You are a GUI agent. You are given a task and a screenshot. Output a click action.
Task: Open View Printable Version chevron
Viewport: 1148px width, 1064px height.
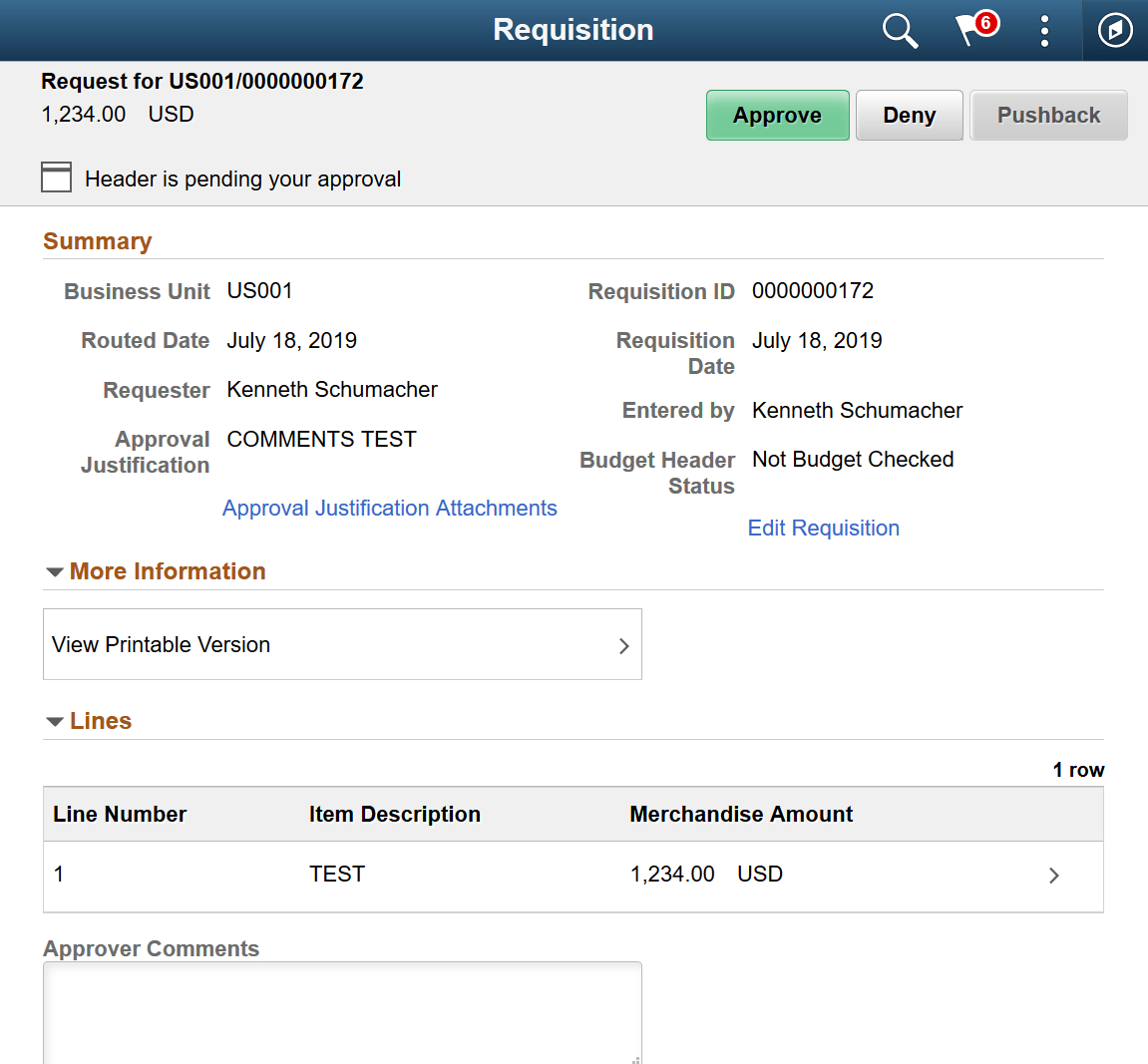tap(623, 644)
